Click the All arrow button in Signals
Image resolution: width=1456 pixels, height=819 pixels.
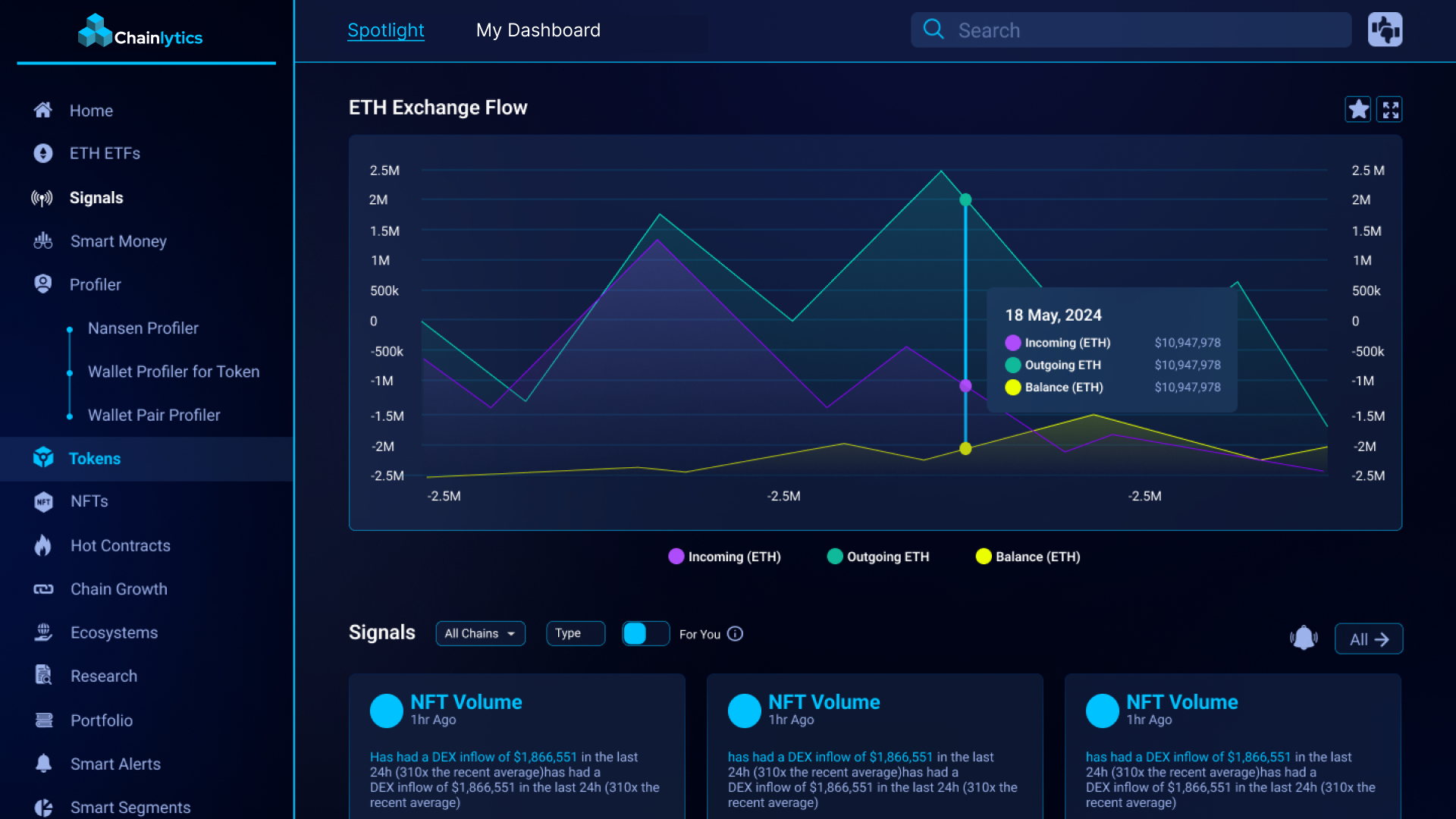(1368, 639)
